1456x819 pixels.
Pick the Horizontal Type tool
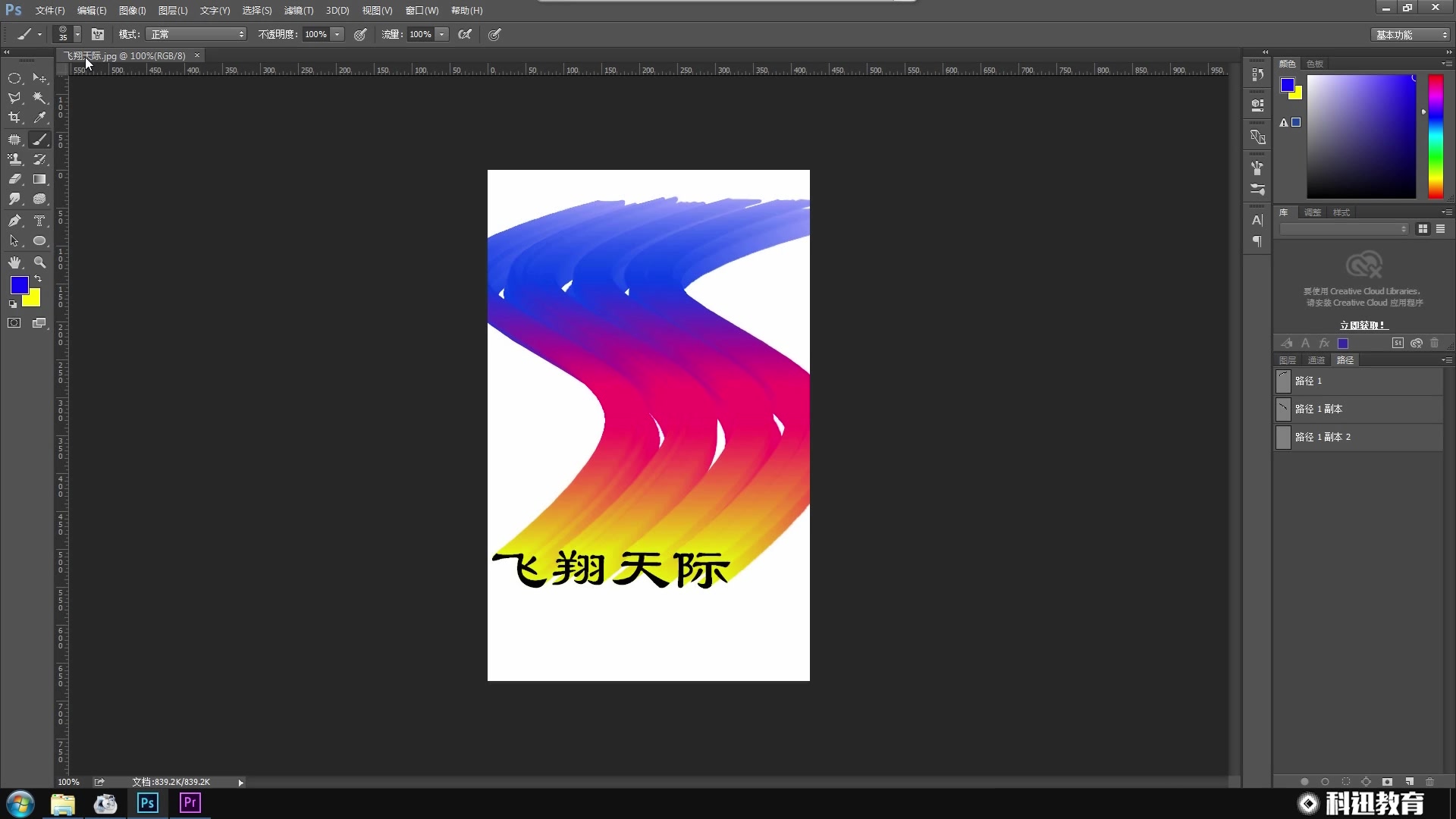pos(39,221)
